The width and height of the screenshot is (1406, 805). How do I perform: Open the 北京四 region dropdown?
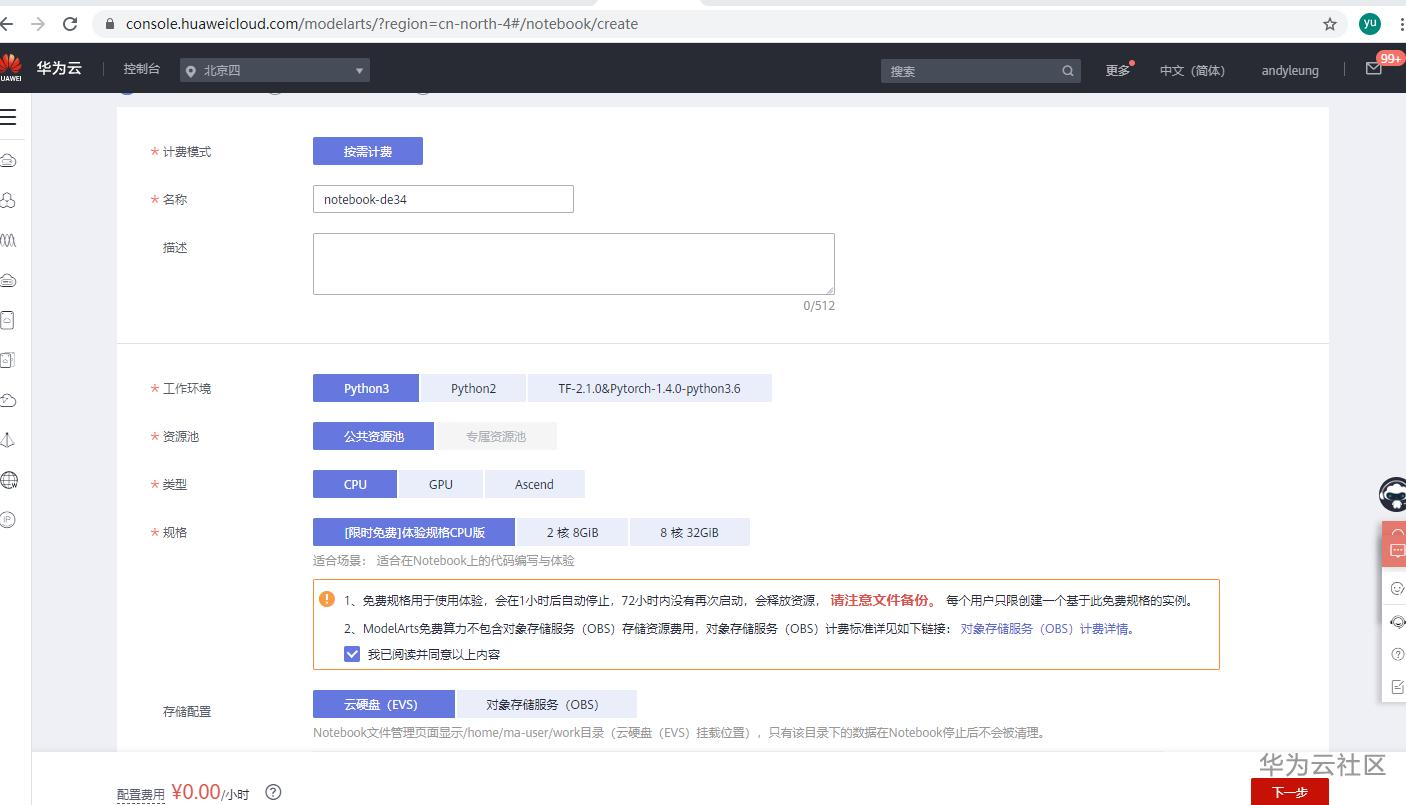tap(275, 70)
